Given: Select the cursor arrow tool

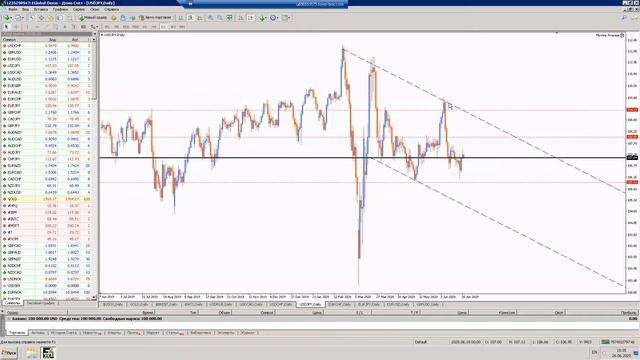Looking at the screenshot, I should 6,27.
